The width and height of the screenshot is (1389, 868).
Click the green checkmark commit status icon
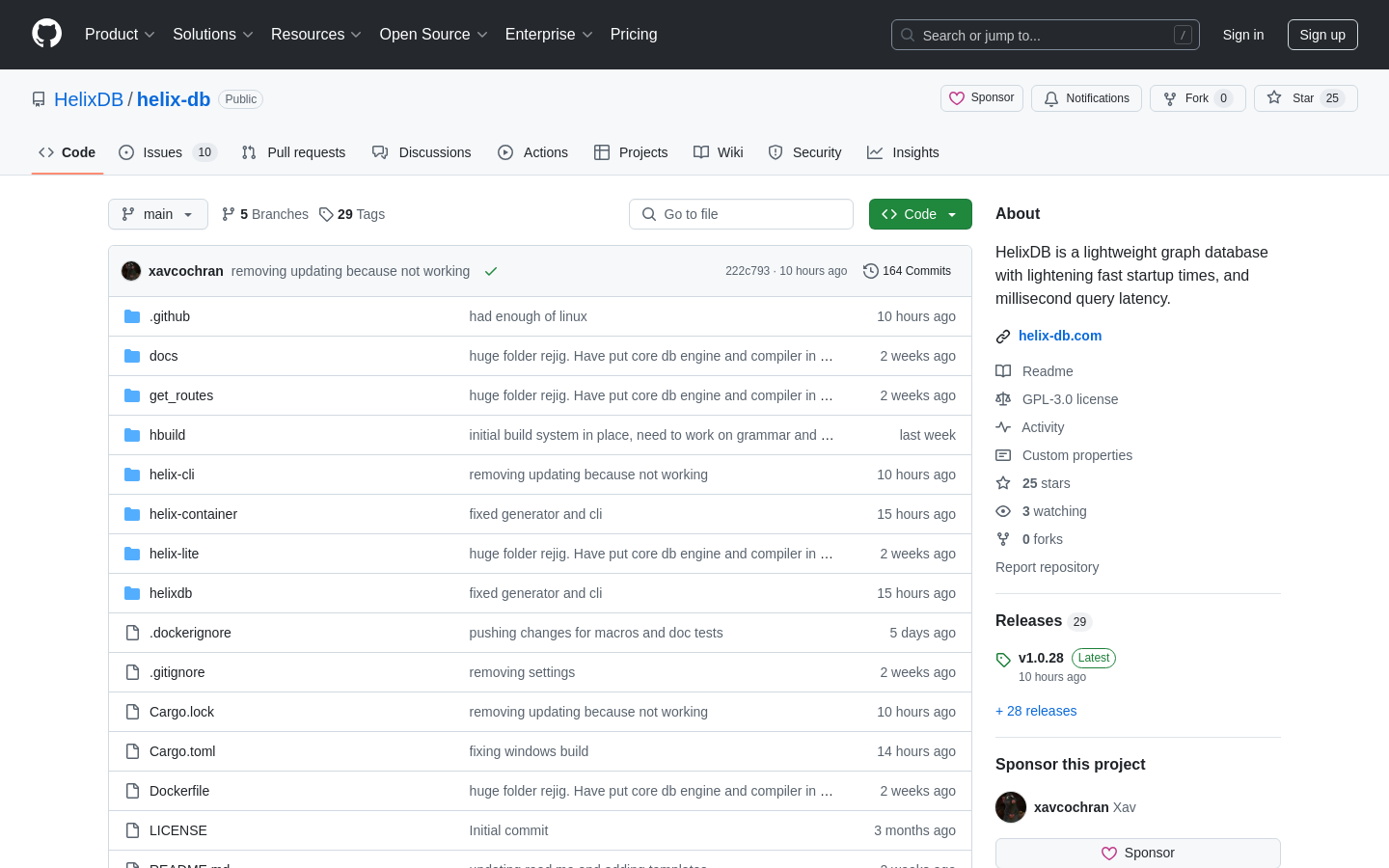[491, 271]
